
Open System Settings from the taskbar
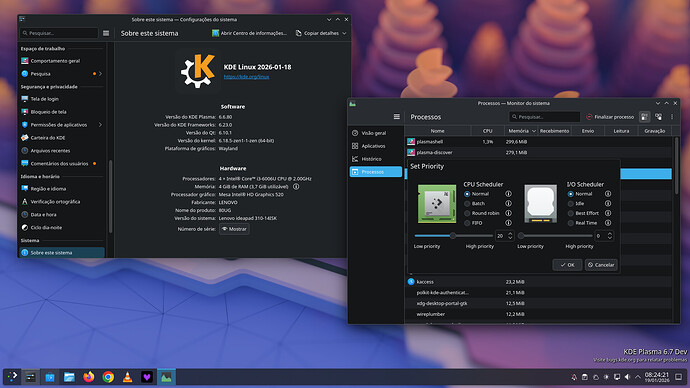pos(30,377)
